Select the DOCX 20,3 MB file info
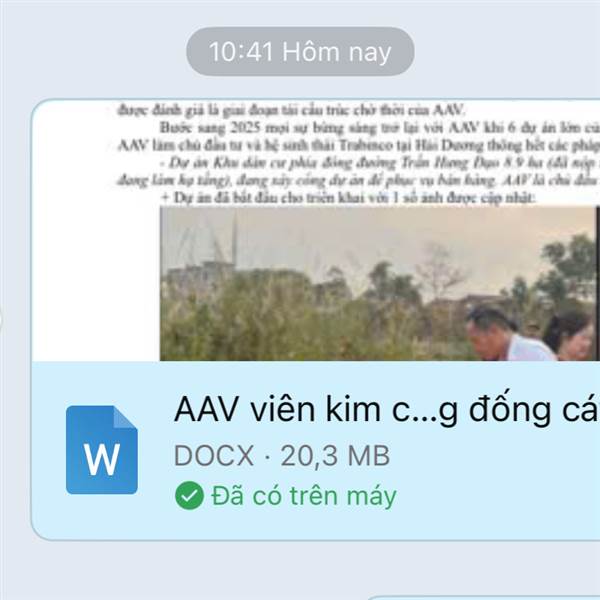600x600 pixels. [x=282, y=456]
